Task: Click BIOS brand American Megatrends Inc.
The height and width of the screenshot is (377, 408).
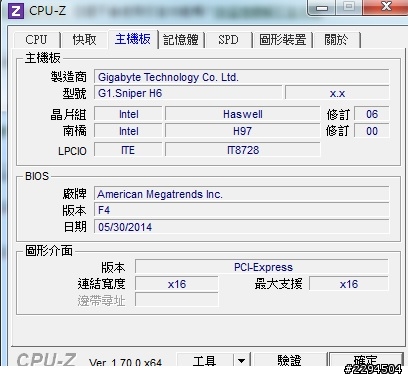Action: pyautogui.click(x=242, y=194)
